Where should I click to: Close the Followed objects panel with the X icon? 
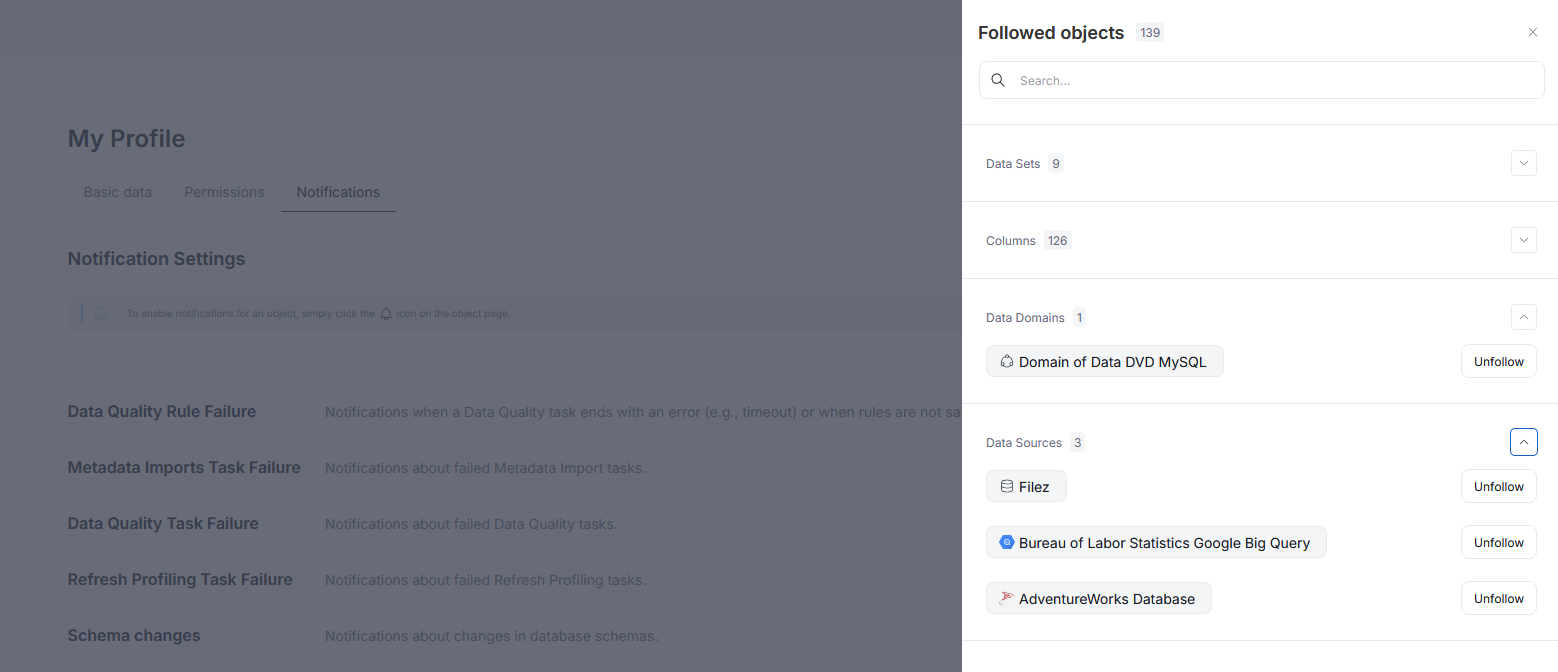point(1532,31)
